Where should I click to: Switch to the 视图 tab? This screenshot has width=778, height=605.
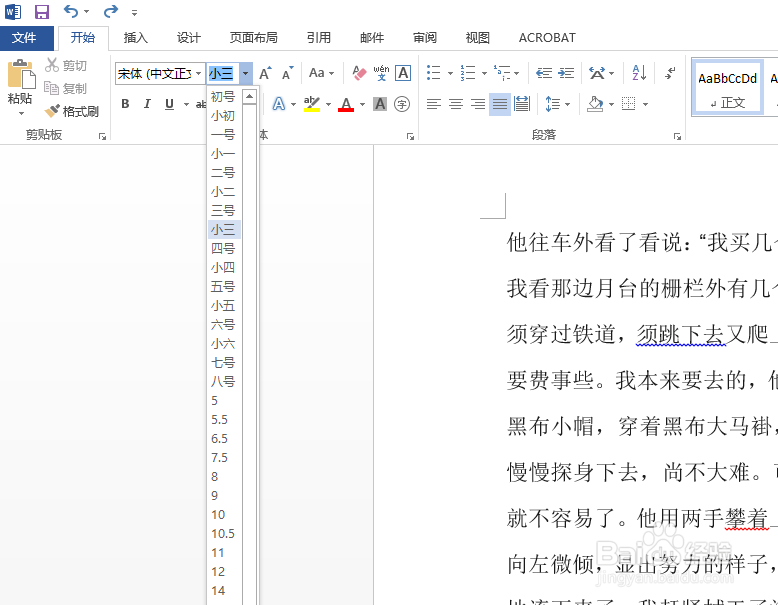(478, 38)
